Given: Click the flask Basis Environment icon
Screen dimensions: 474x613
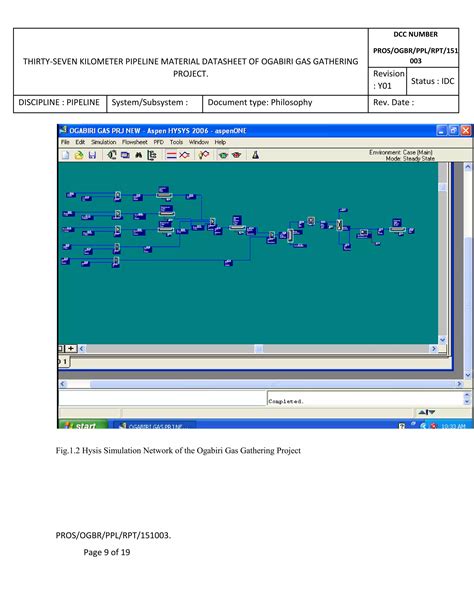Looking at the screenshot, I should pos(255,155).
